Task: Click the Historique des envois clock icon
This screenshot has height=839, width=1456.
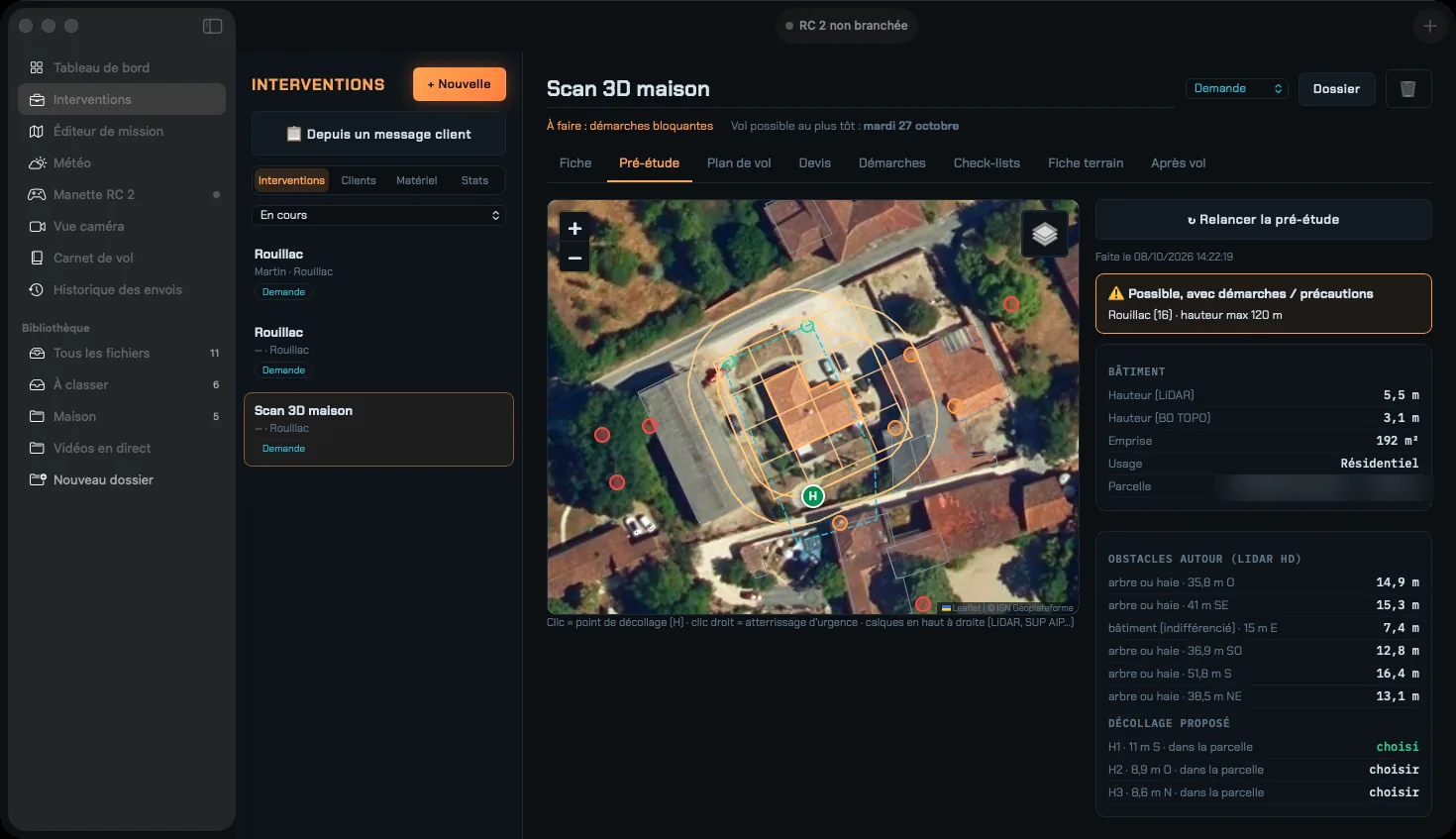Action: click(37, 289)
